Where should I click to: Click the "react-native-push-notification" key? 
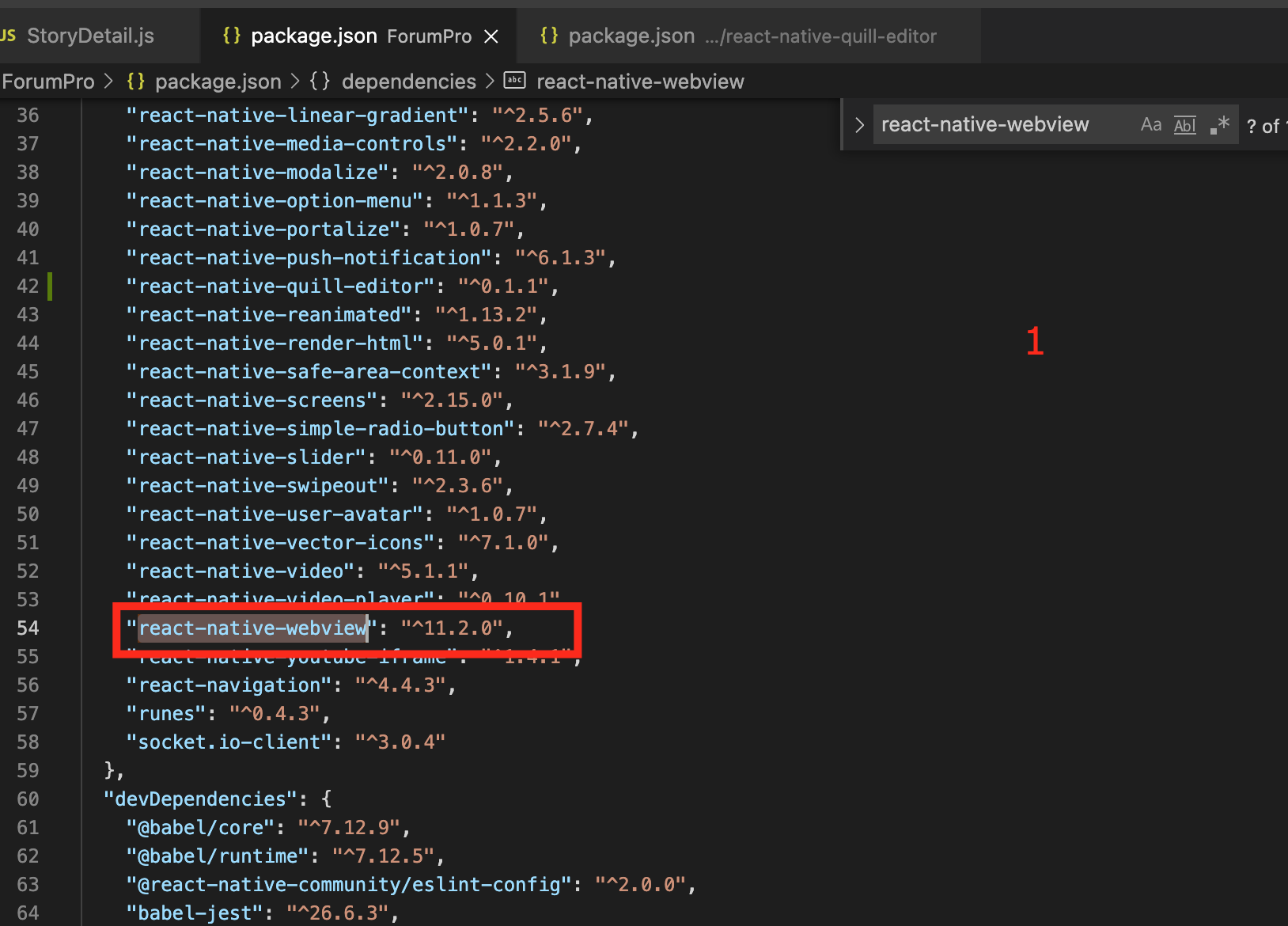[309, 257]
